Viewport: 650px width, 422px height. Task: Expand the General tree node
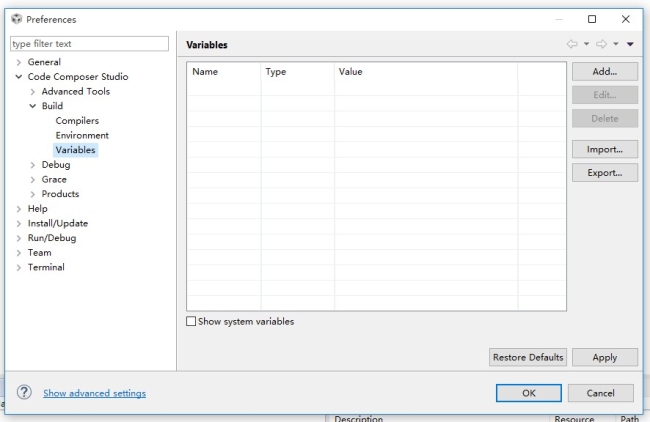click(x=19, y=62)
